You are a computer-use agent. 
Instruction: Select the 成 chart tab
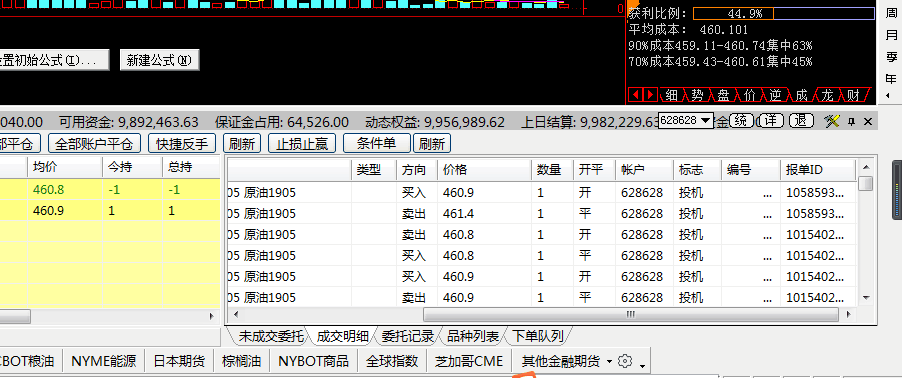[801, 95]
